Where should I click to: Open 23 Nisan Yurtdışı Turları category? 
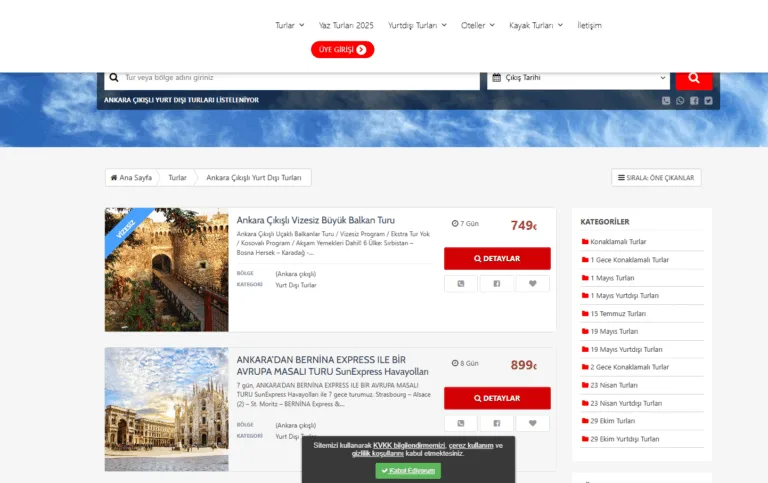(x=626, y=403)
